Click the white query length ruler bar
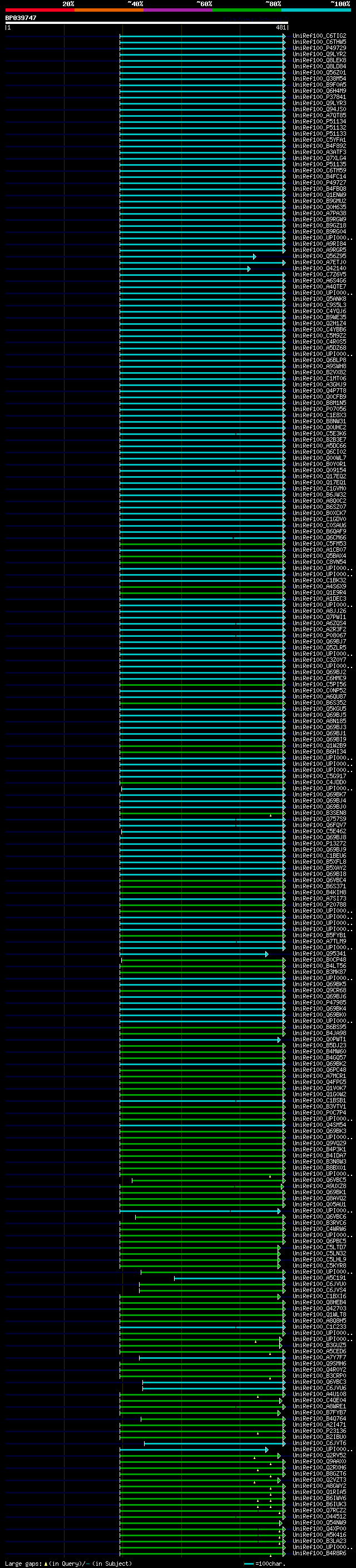The height and width of the screenshot is (1568, 356). (147, 23)
